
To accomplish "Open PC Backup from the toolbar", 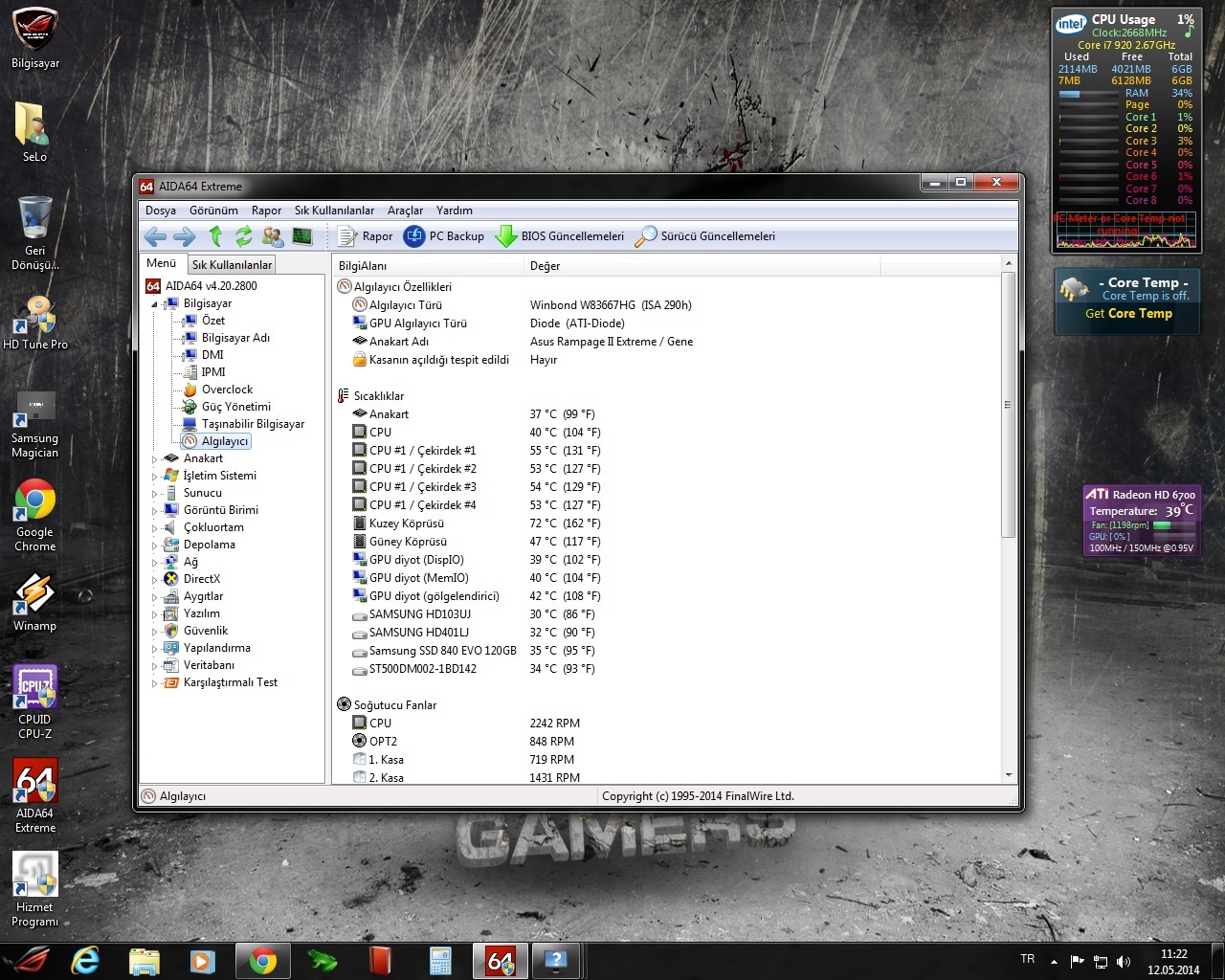I will coord(444,236).
